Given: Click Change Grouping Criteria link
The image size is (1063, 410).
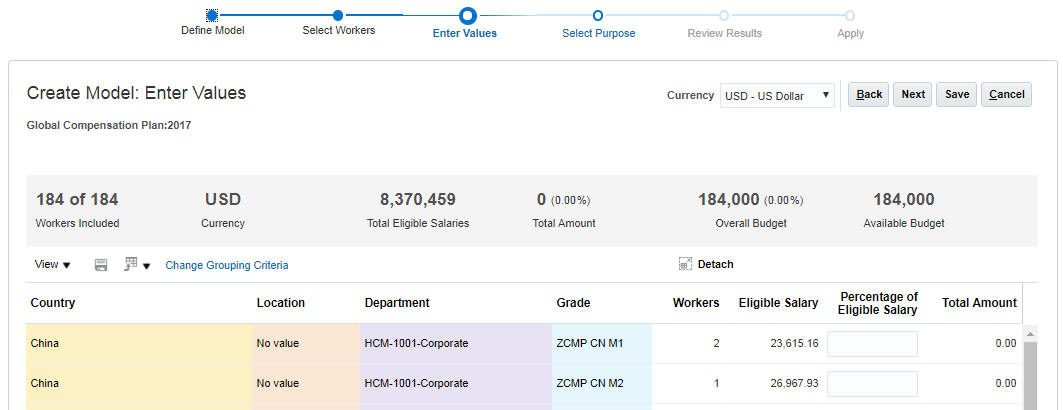Looking at the screenshot, I should click(227, 265).
